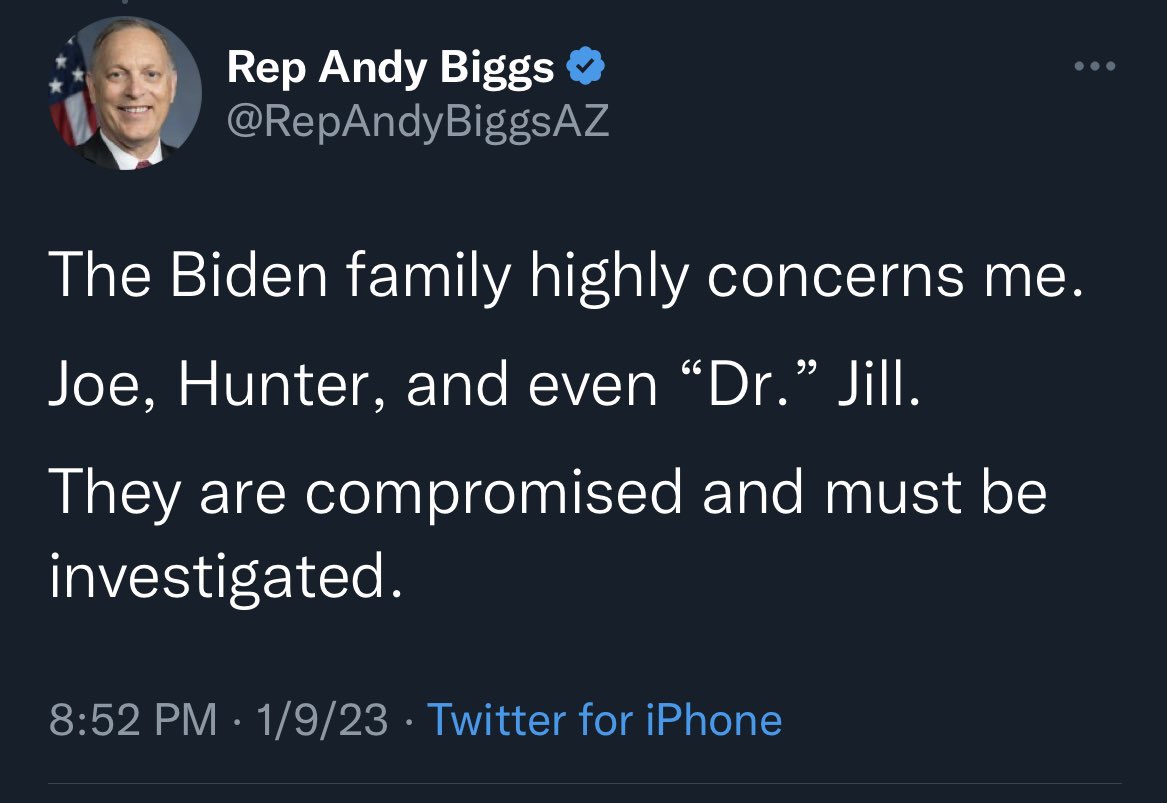Open the Twitter for iPhone source link
The image size is (1167, 803).
click(604, 720)
